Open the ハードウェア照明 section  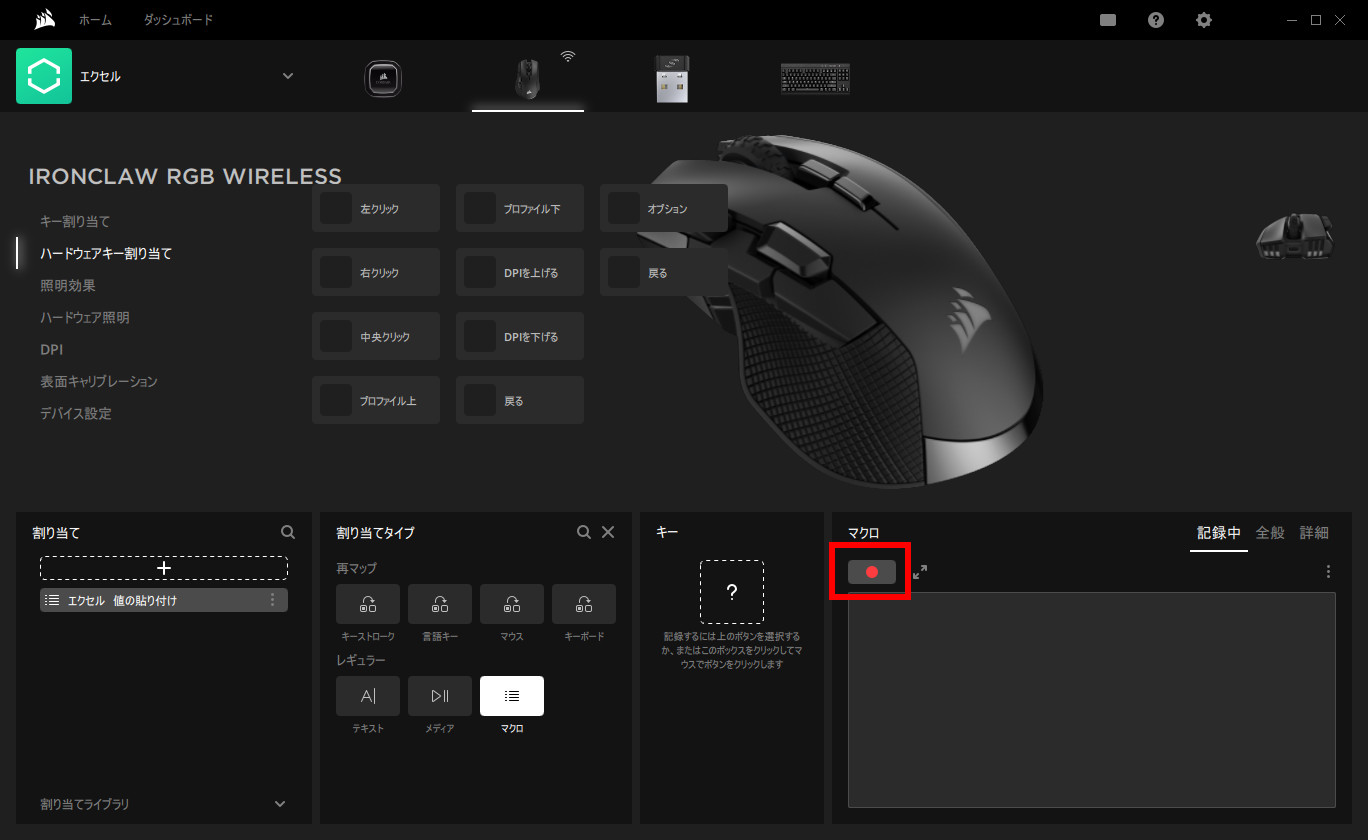[x=85, y=317]
